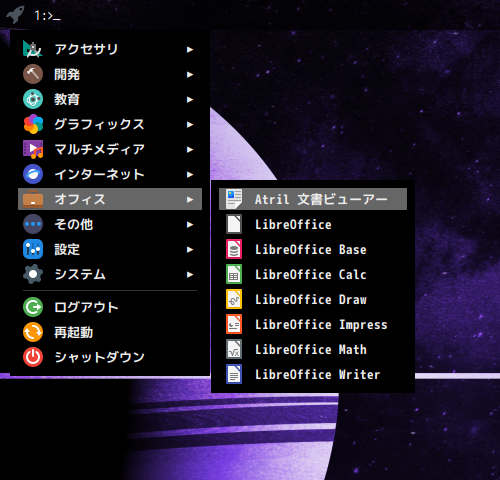Open the 設定 menu category
The width and height of the screenshot is (500, 480).
pos(110,249)
